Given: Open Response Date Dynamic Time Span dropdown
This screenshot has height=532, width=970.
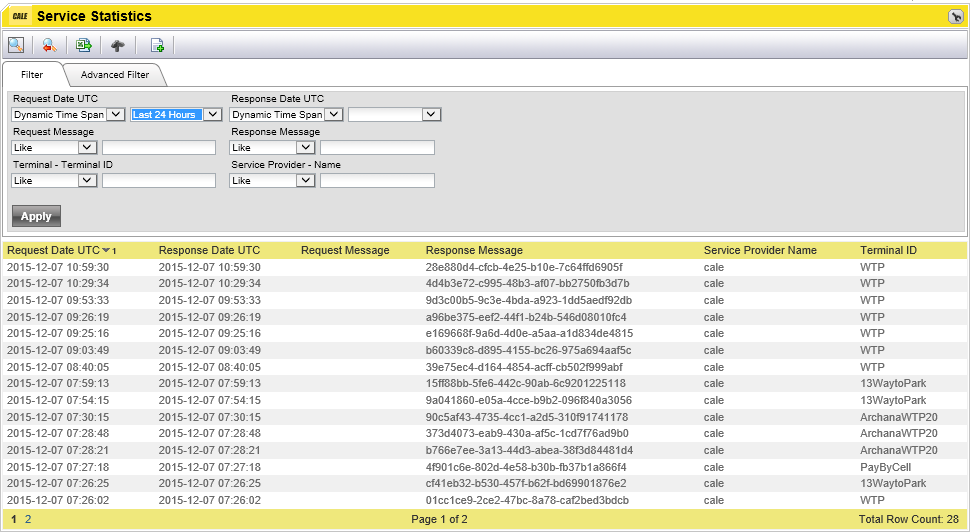Looking at the screenshot, I should [286, 114].
